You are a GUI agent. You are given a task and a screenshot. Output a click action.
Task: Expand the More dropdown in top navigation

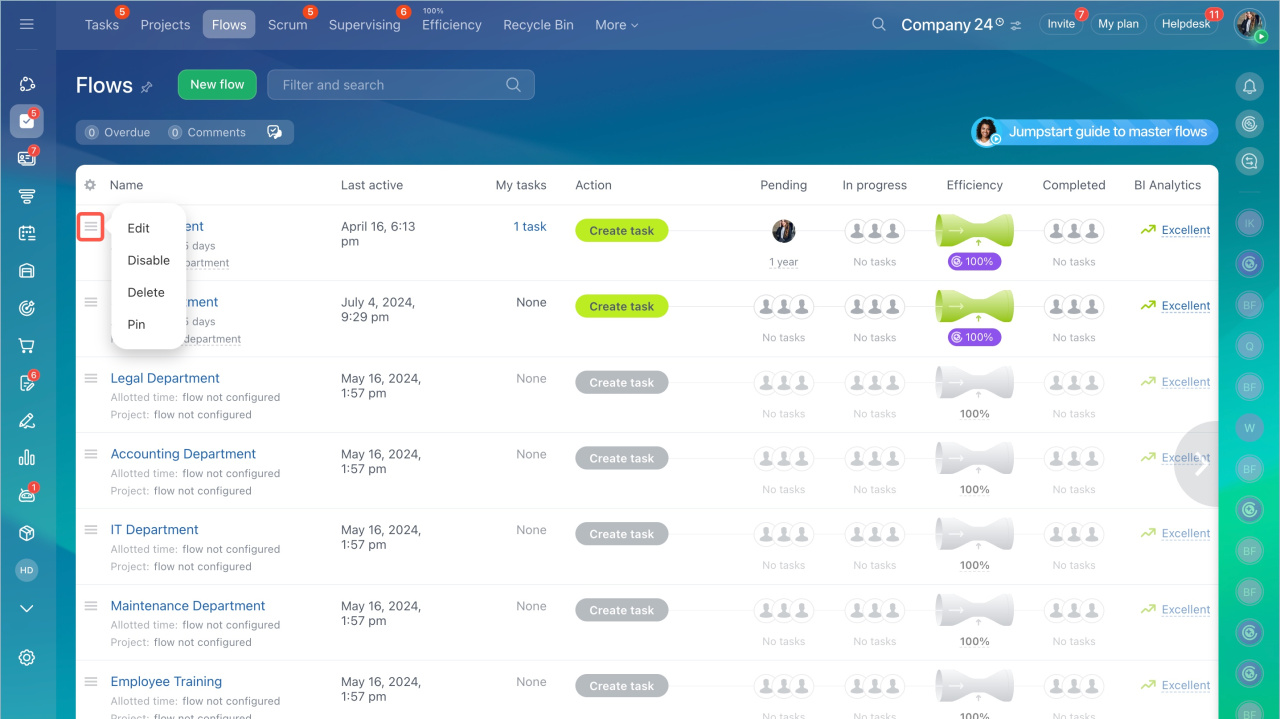pyautogui.click(x=616, y=25)
